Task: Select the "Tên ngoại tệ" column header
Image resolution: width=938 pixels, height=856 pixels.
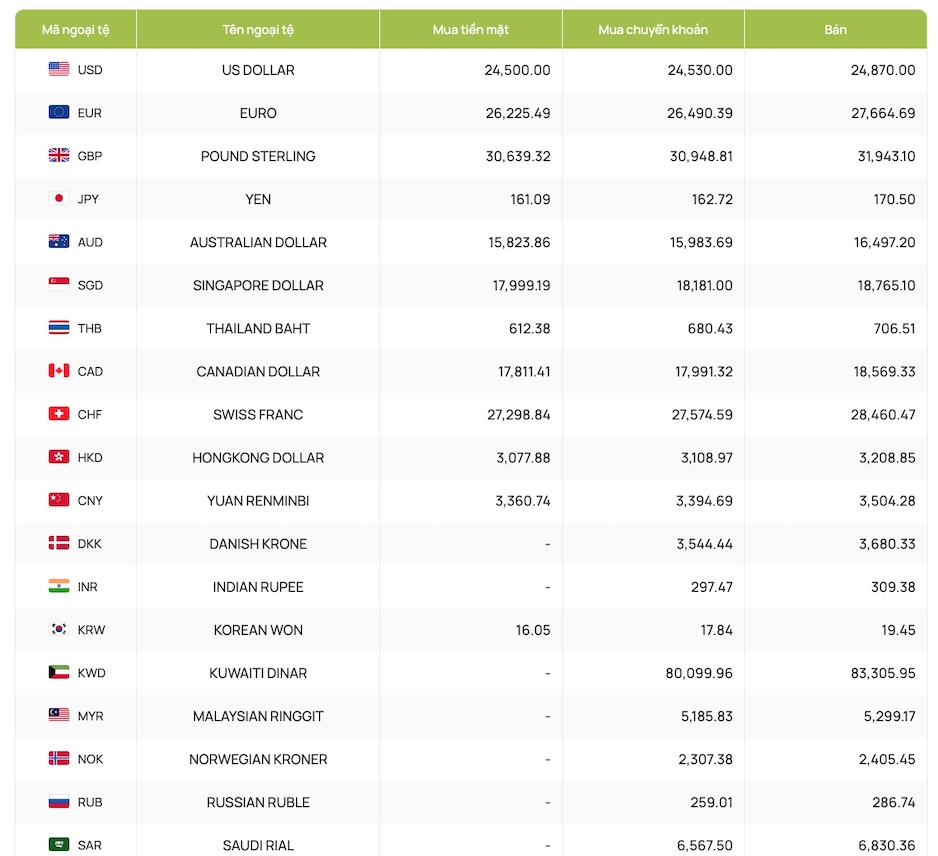Action: click(258, 30)
